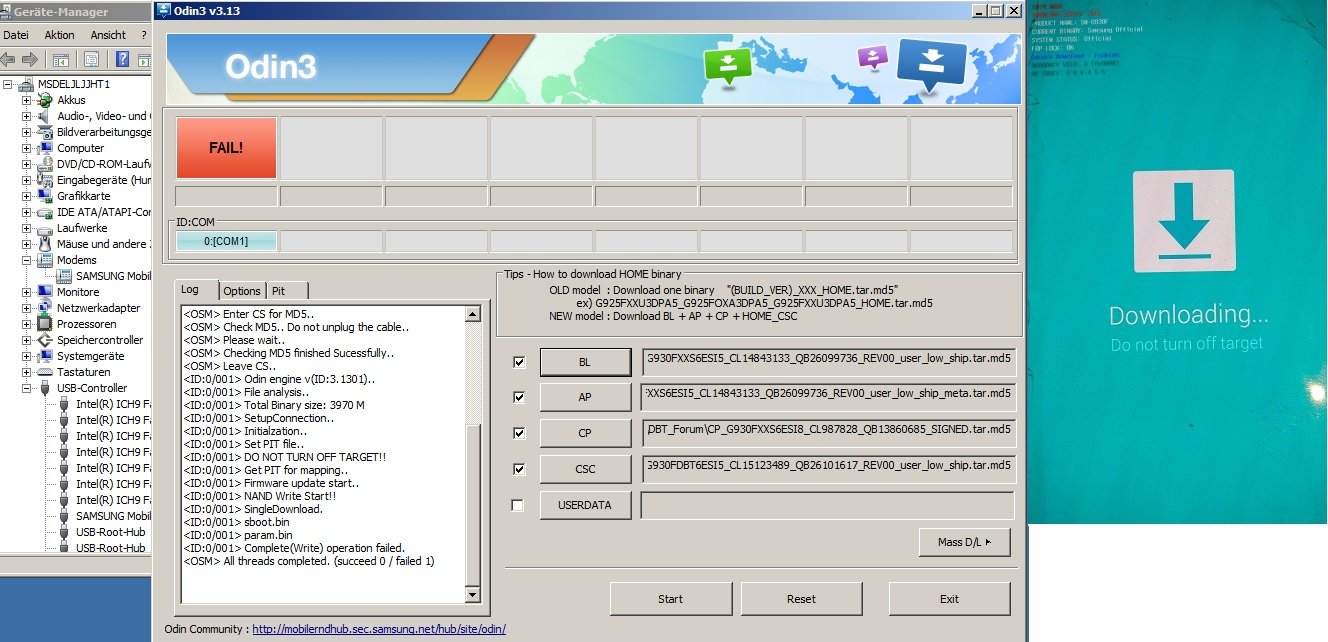1328x642 pixels.
Task: Uncheck the CP file checkbox
Action: [x=518, y=434]
